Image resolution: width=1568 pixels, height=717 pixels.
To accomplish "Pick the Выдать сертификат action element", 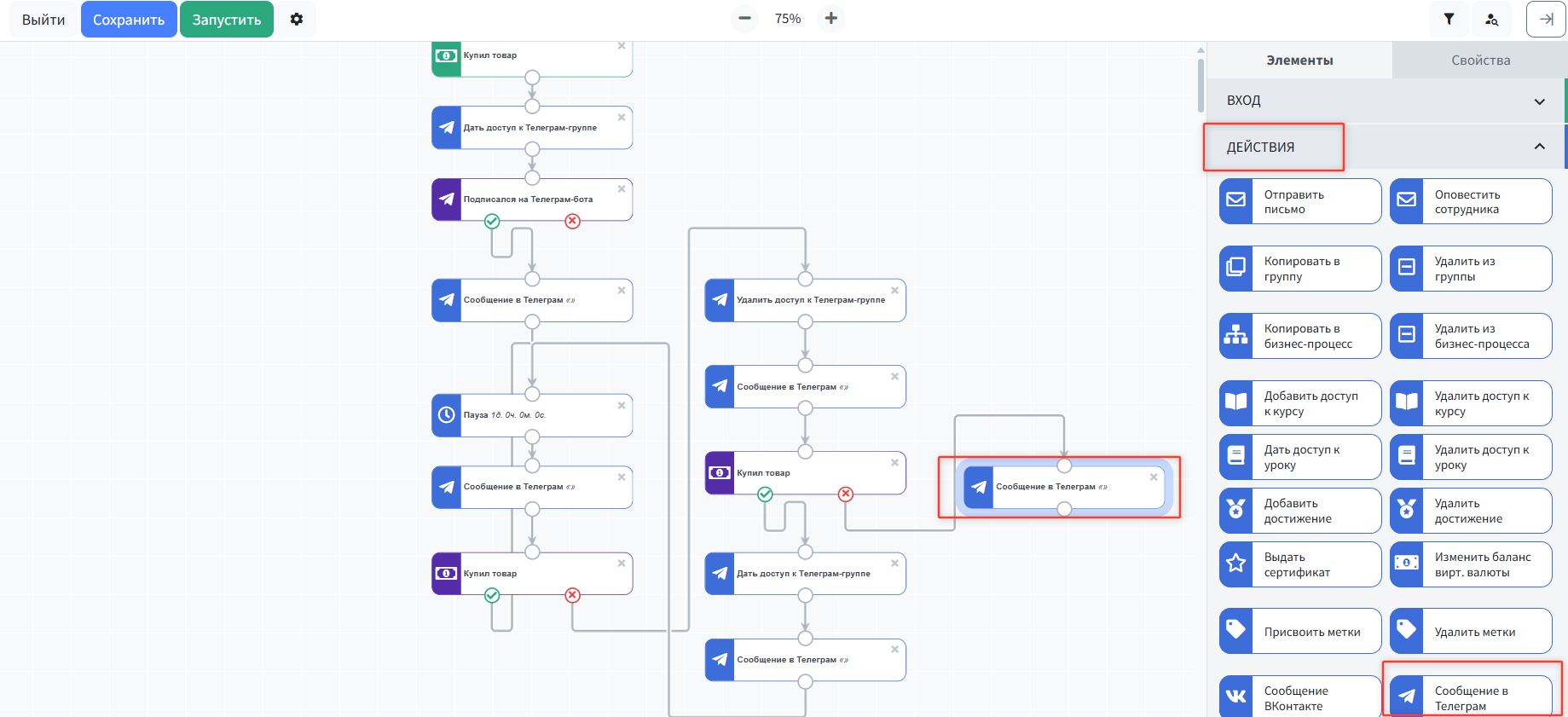I will 1299,564.
